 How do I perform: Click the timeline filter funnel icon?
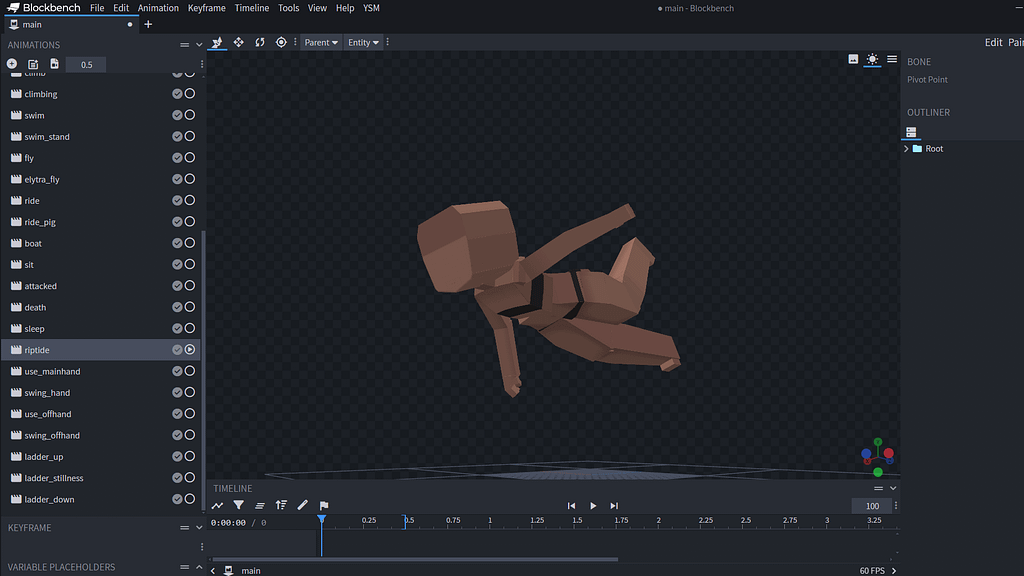[x=238, y=505]
